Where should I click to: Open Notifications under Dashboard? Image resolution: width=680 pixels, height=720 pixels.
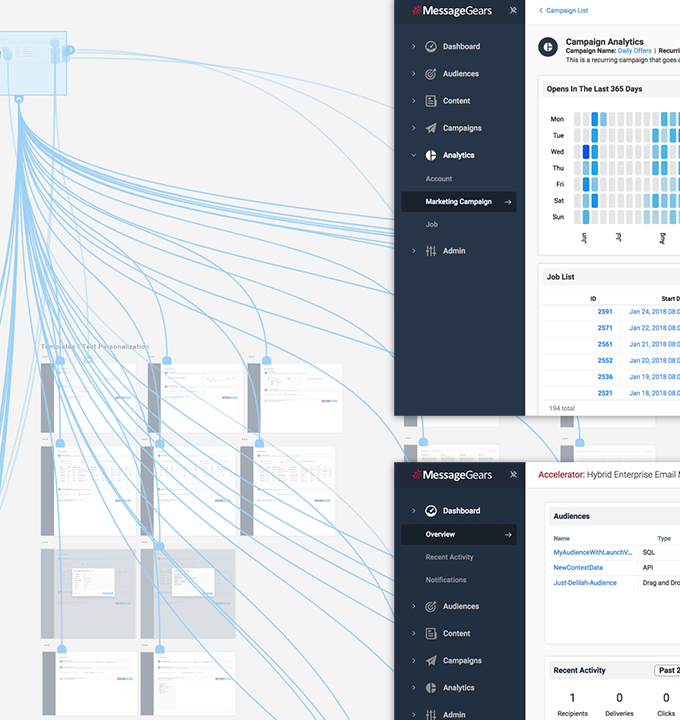point(446,580)
